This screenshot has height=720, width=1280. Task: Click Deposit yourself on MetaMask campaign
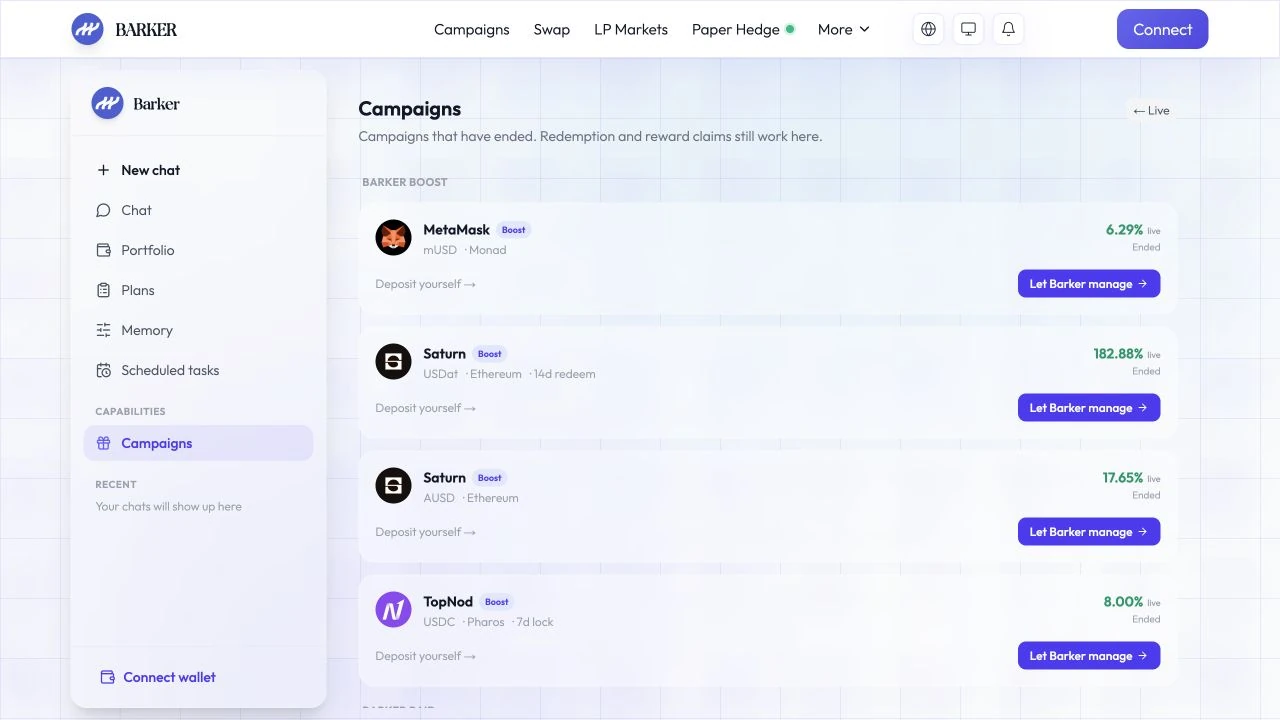pyautogui.click(x=426, y=284)
